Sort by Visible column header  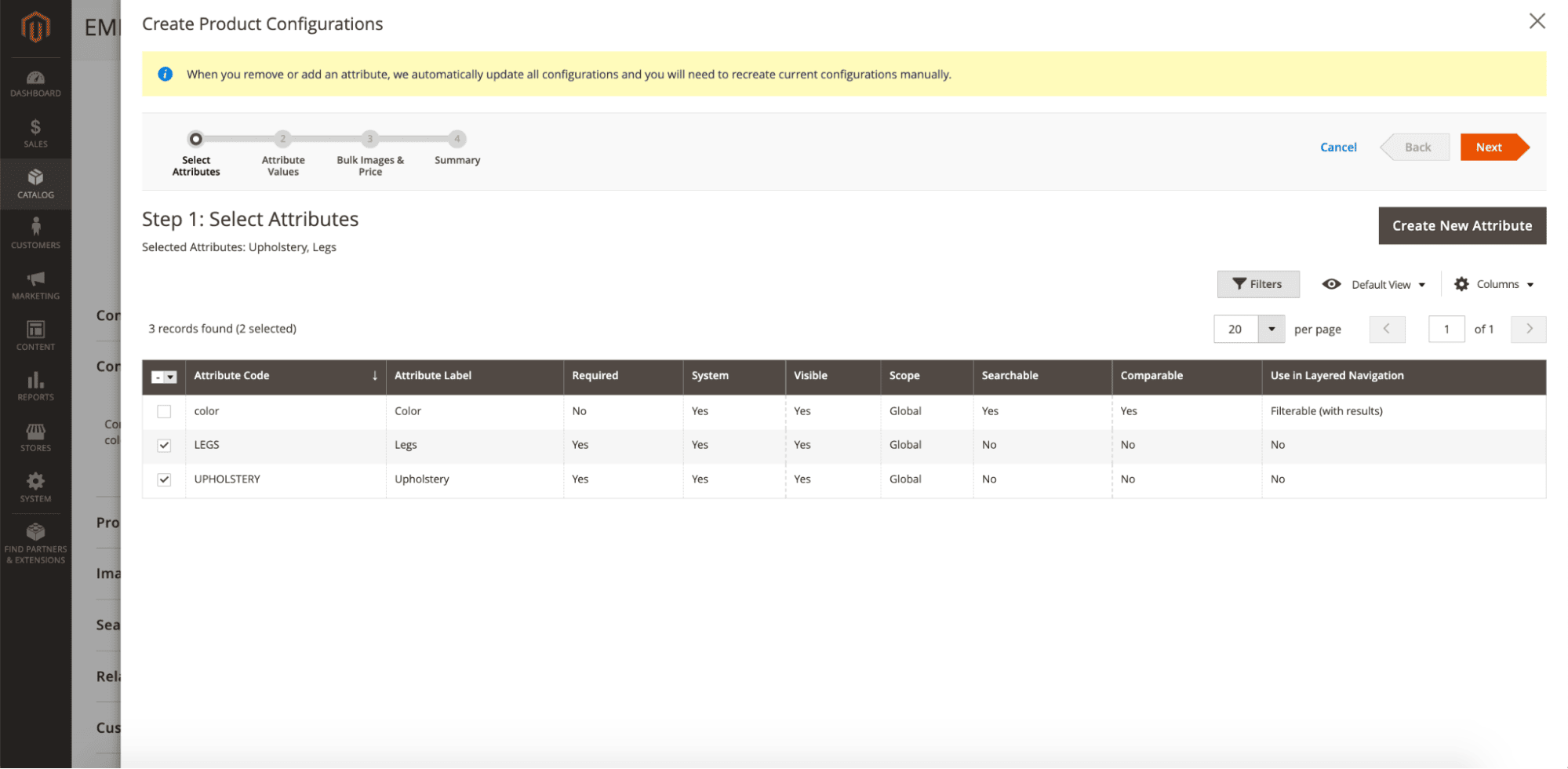(x=833, y=376)
